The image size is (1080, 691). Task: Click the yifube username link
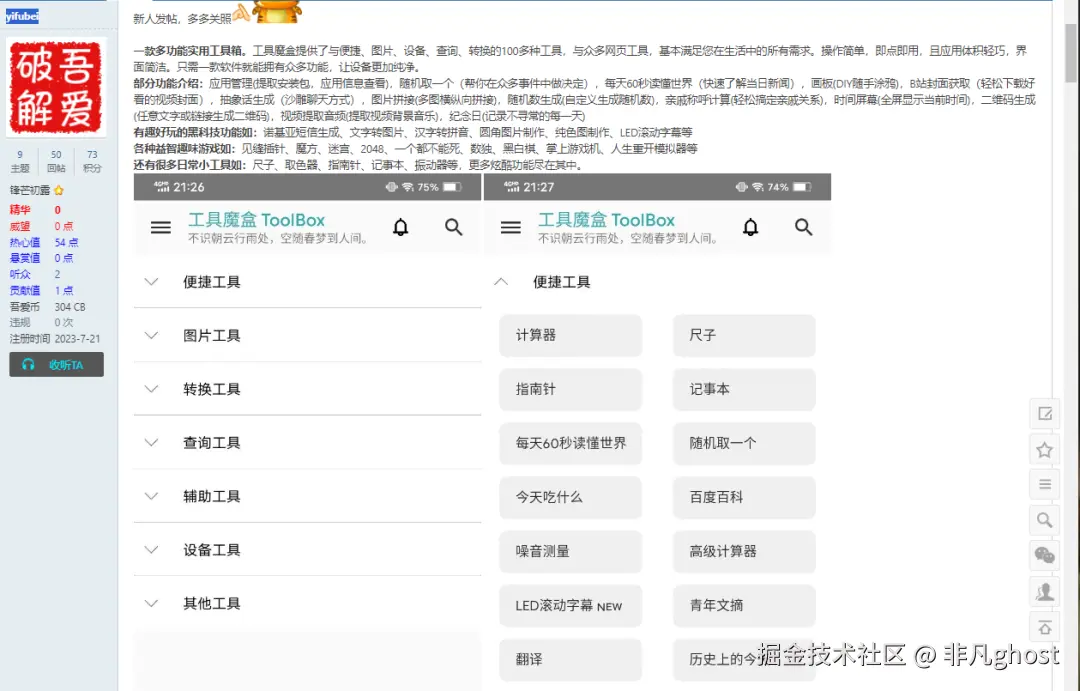pos(22,16)
